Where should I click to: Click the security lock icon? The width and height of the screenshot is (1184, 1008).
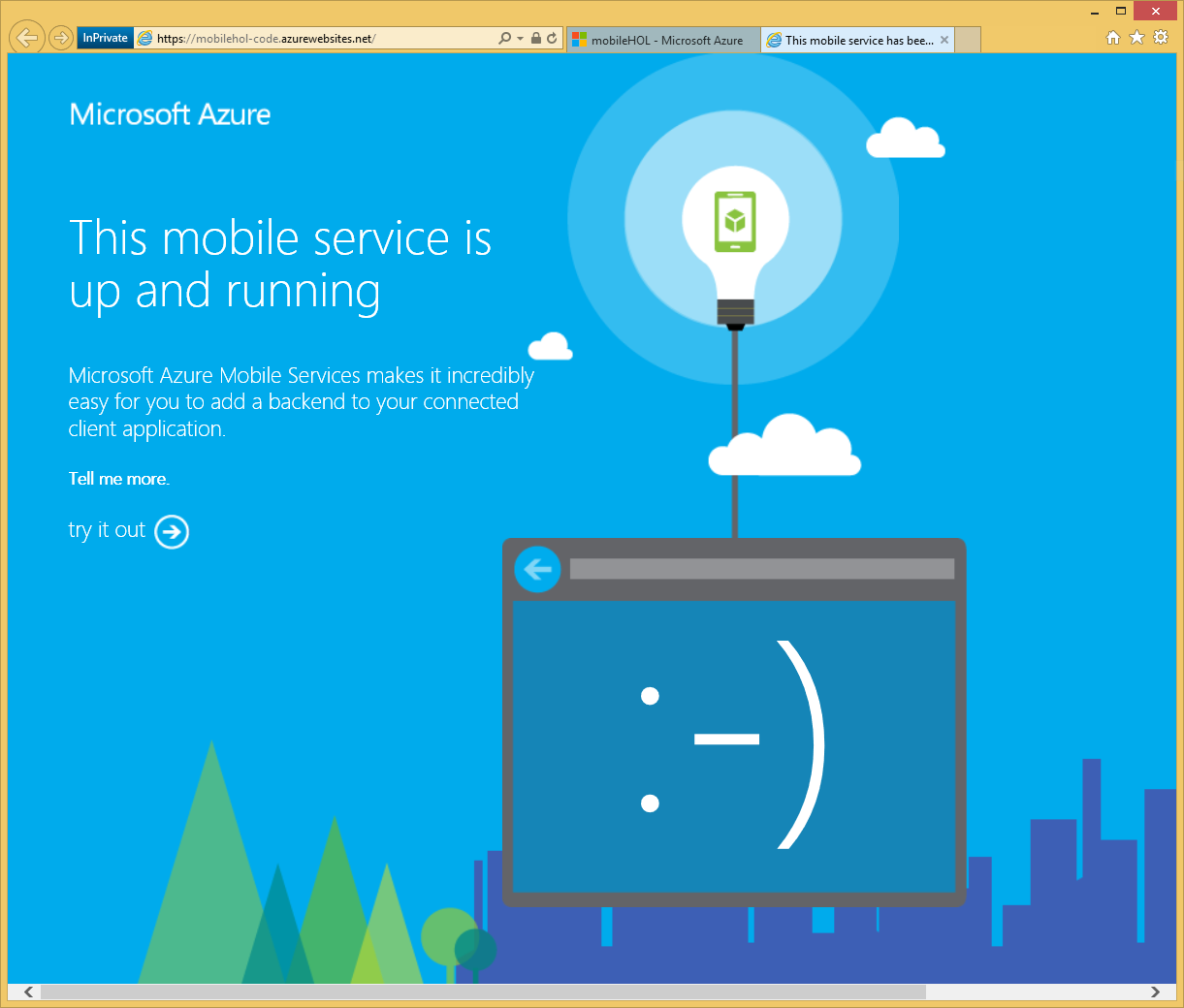[535, 39]
